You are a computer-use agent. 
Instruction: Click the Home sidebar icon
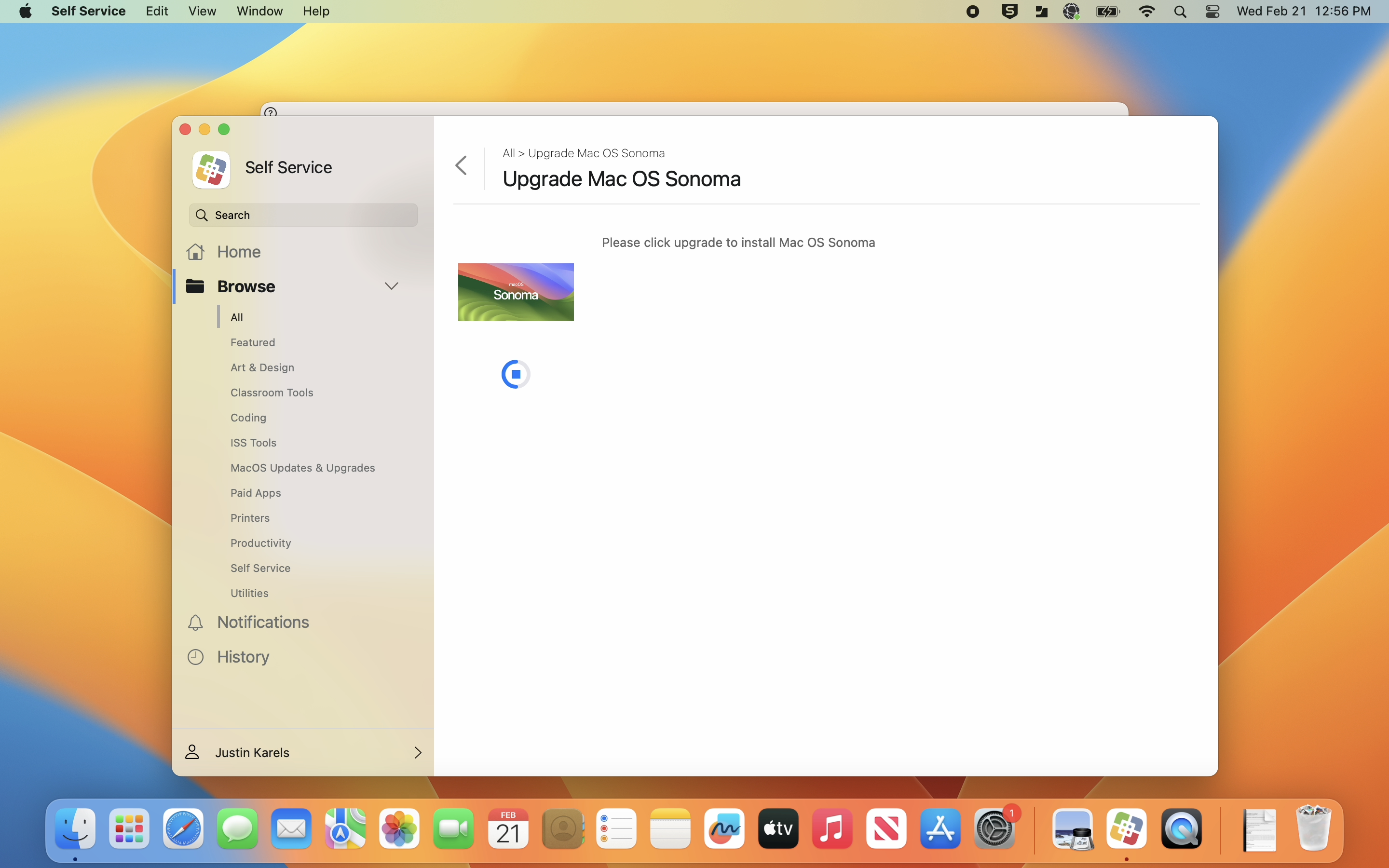coord(195,251)
